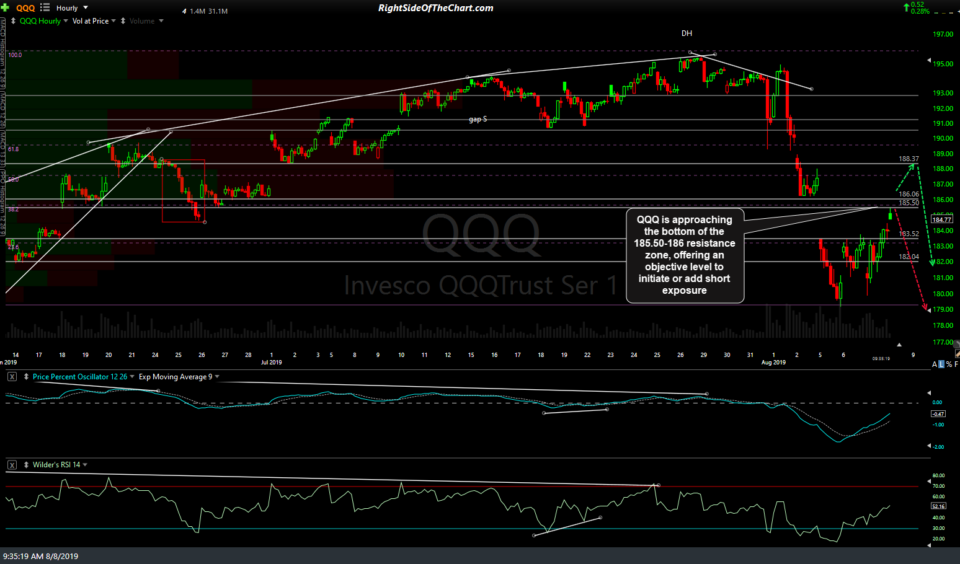Click the QQQ annotation text callout
960x564 pixels.
[684, 255]
